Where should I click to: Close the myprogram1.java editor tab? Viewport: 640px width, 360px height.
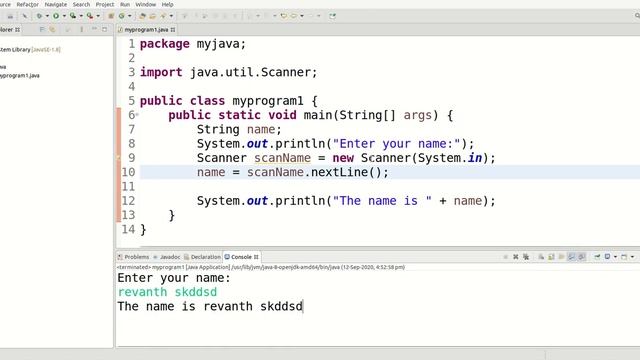pyautogui.click(x=173, y=30)
